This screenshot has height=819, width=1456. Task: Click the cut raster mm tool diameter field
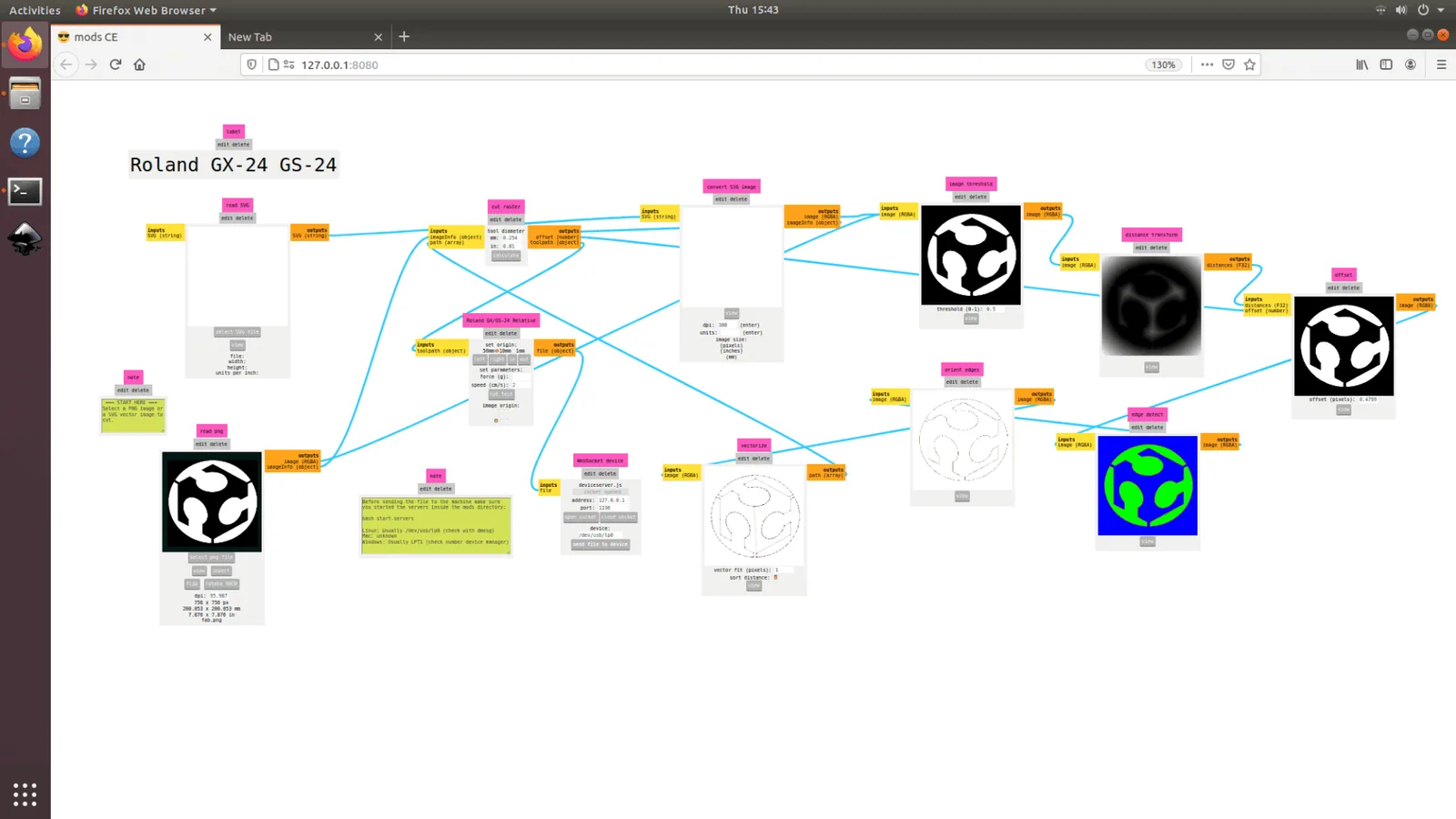click(513, 238)
